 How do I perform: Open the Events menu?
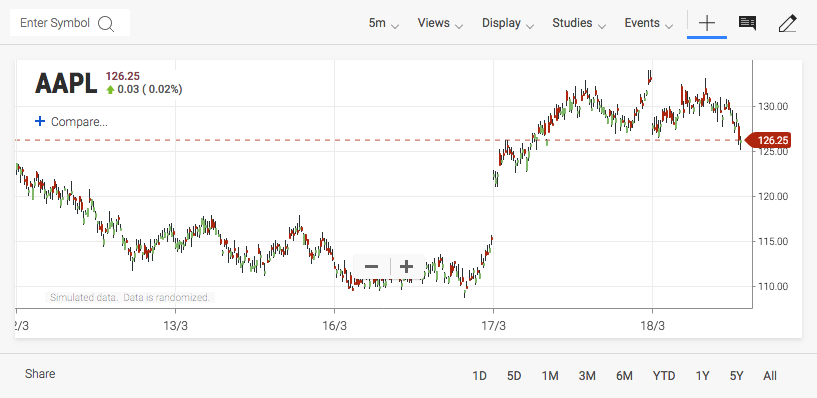pos(649,23)
